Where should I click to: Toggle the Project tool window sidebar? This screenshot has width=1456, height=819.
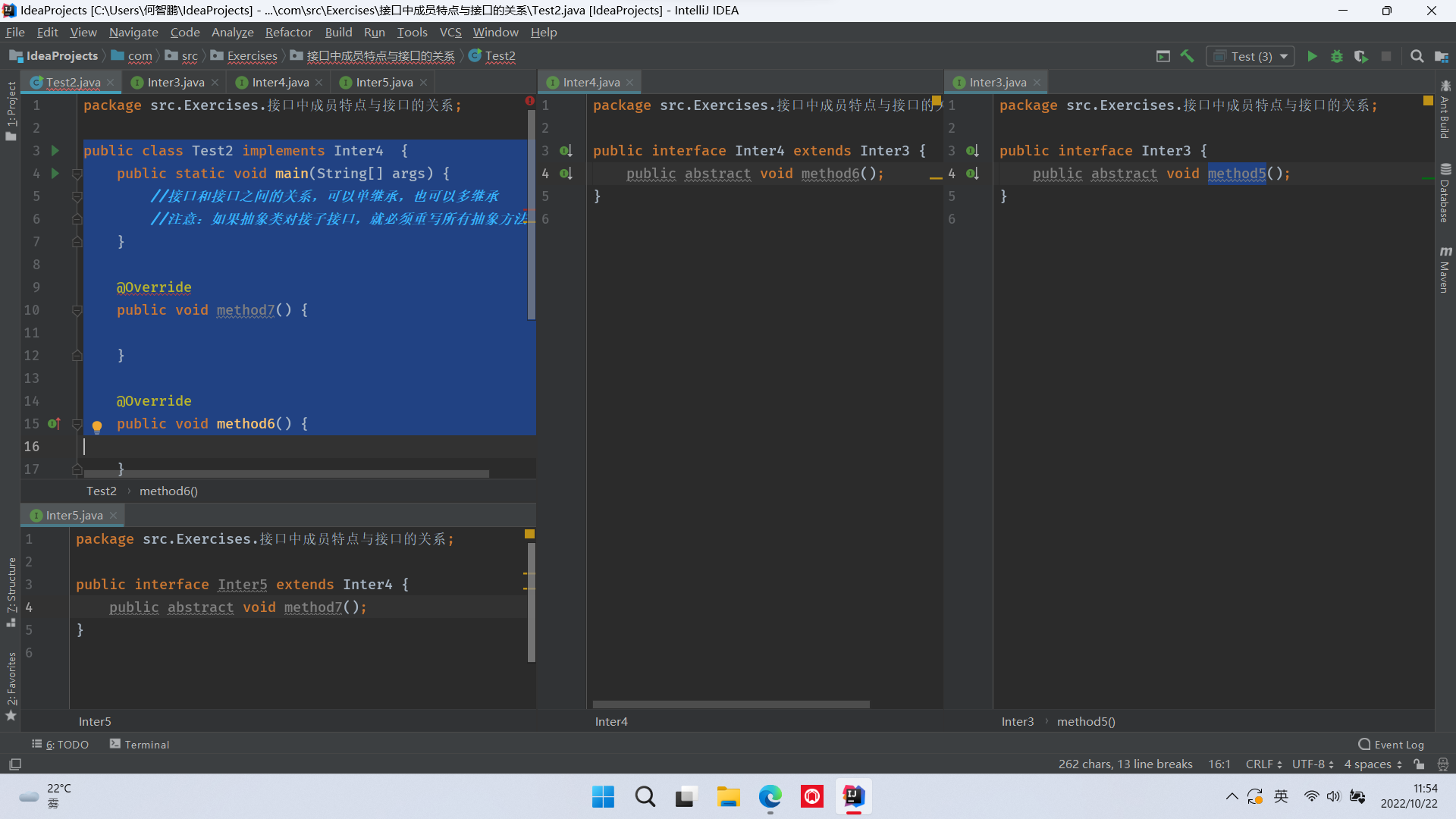pos(11,110)
